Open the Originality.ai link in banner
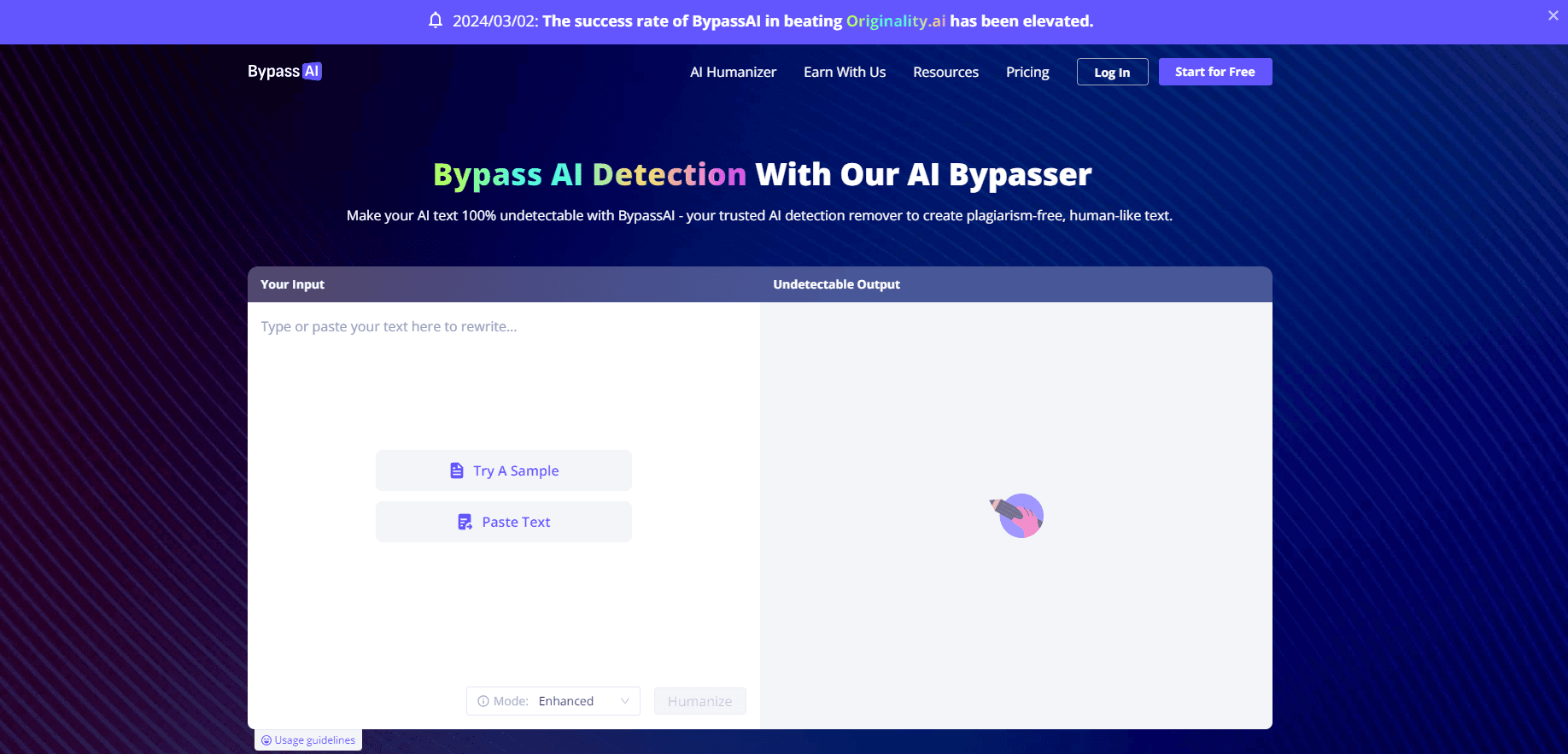1568x754 pixels. point(895,21)
